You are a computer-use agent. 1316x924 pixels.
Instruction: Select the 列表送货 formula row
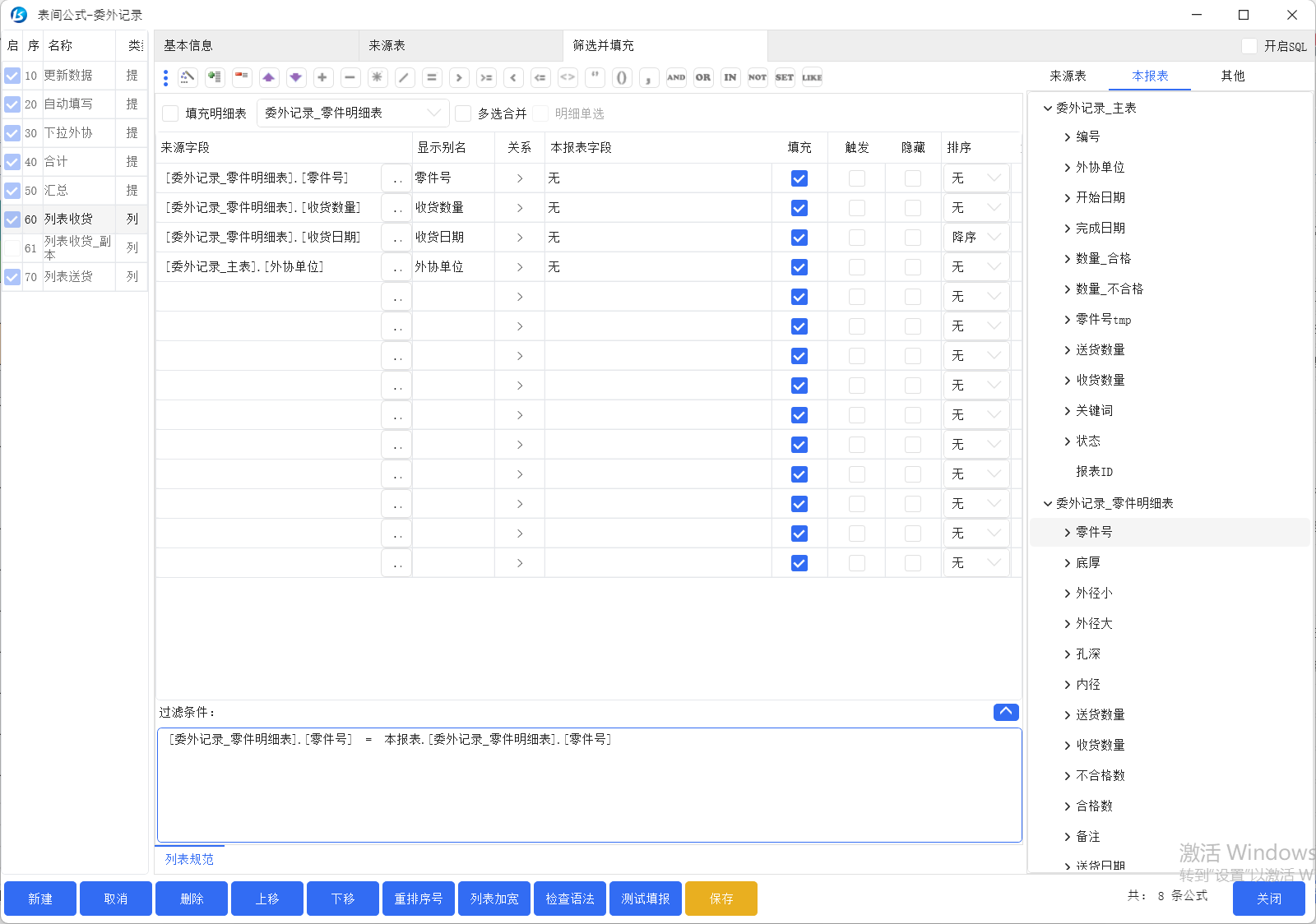(x=68, y=277)
